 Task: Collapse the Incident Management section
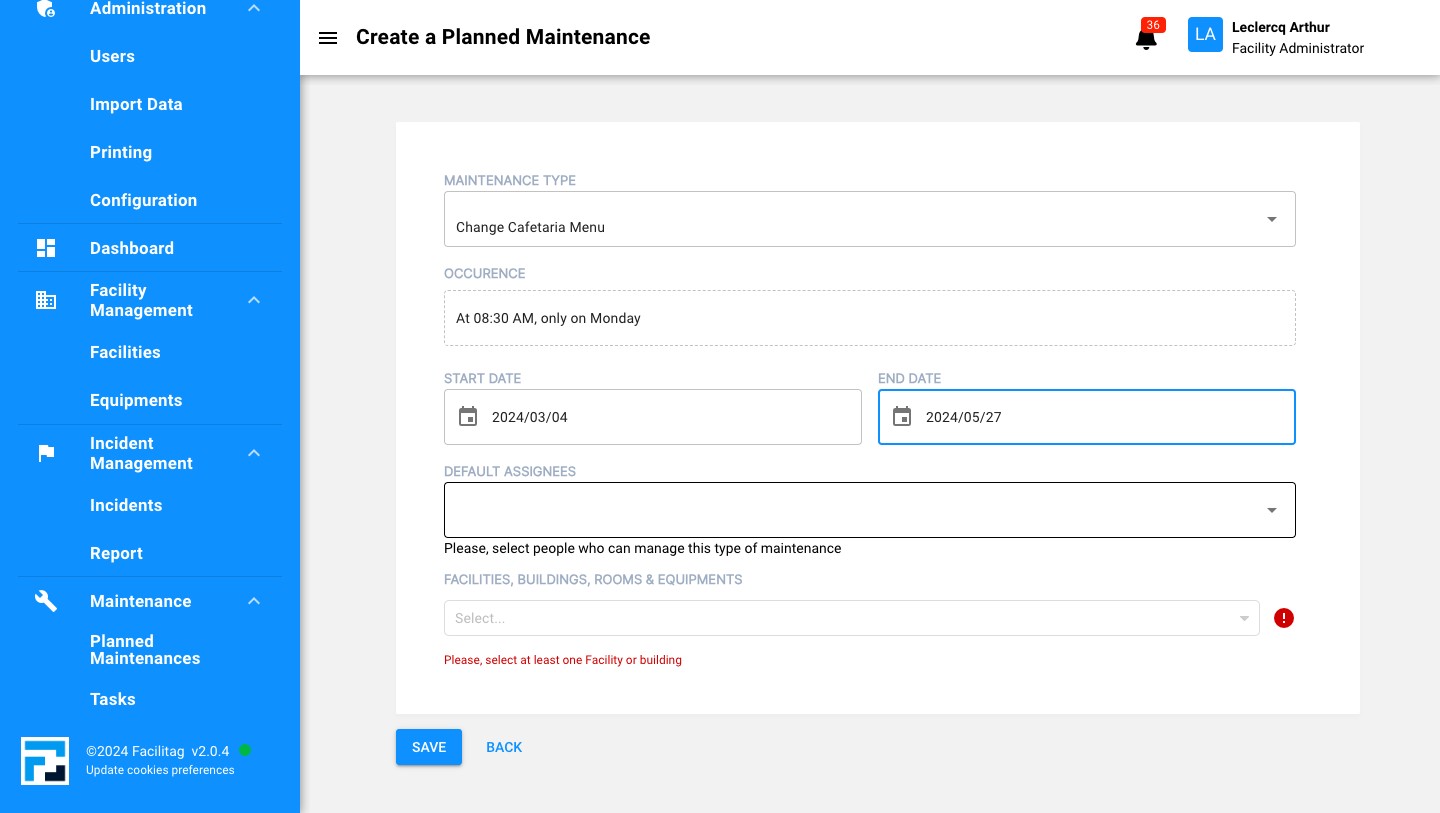(254, 453)
